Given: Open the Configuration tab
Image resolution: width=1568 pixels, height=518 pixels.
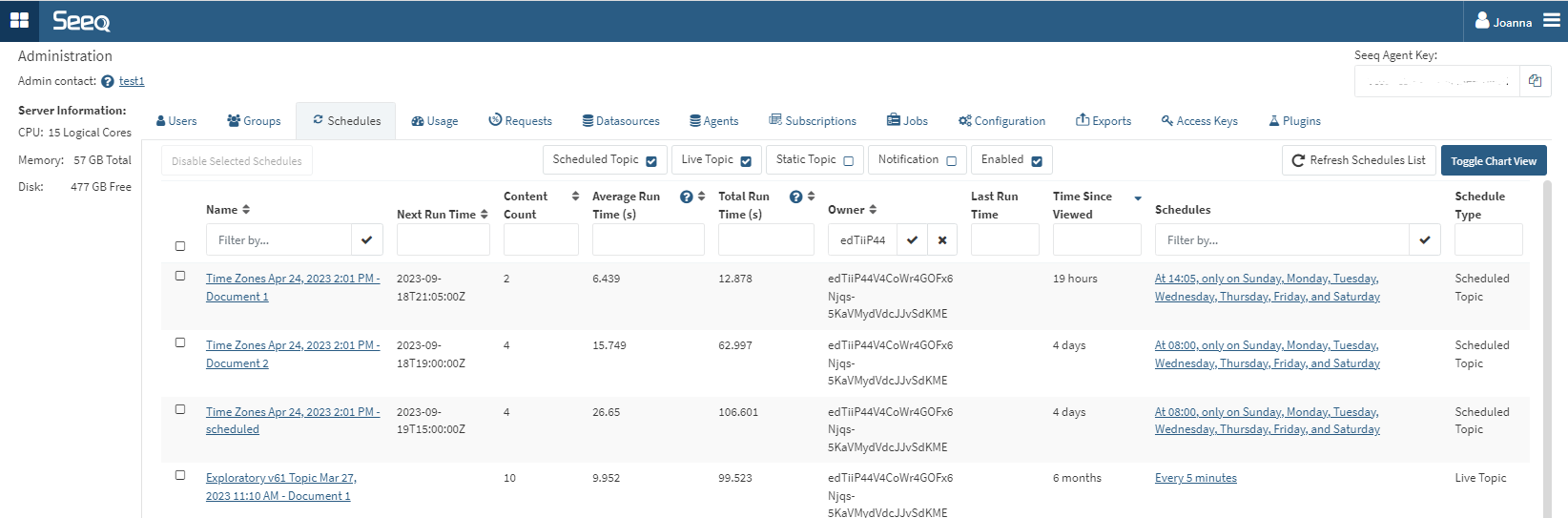Looking at the screenshot, I should (x=1001, y=121).
